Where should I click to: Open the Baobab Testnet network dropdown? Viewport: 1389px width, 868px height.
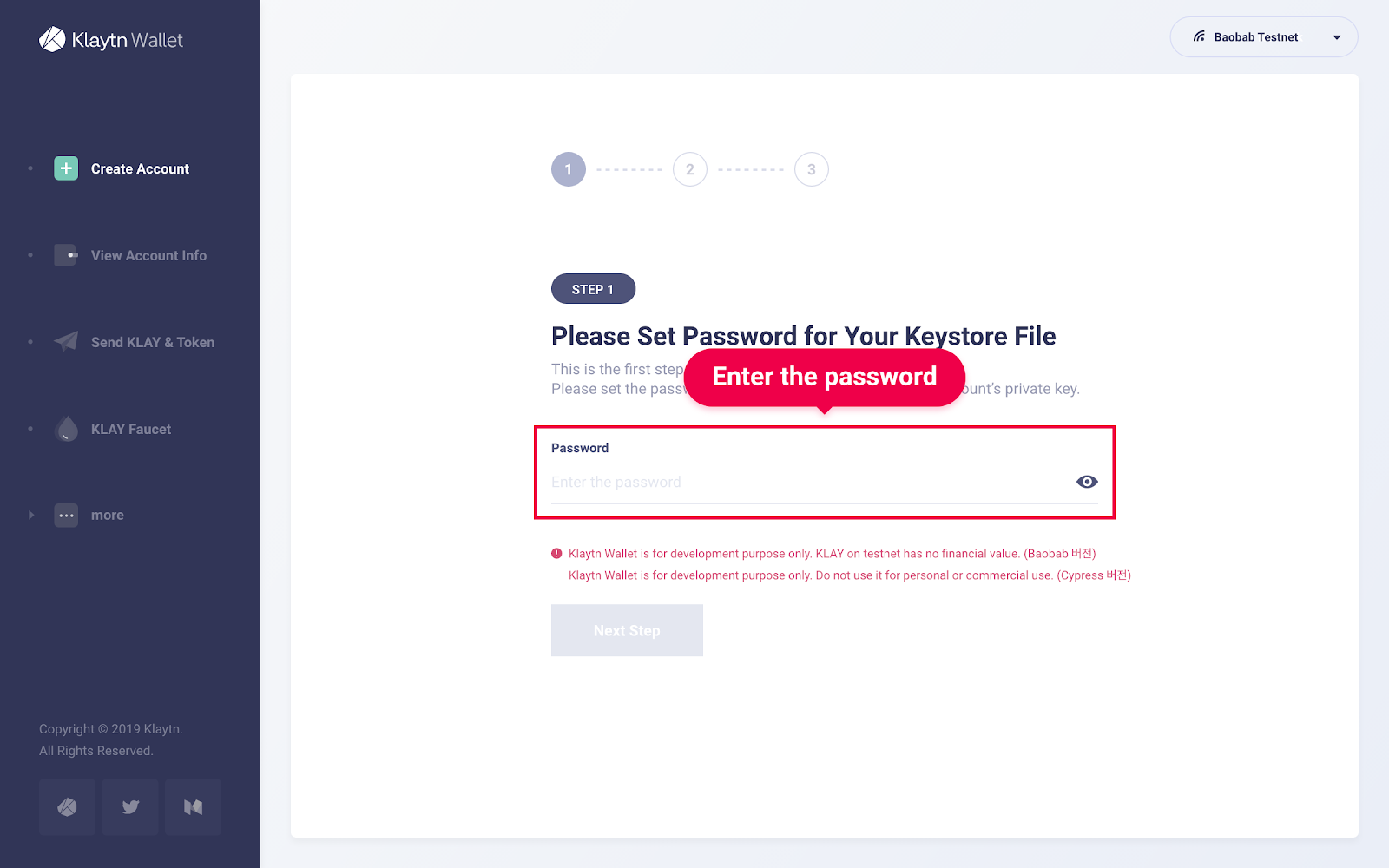coord(1263,36)
